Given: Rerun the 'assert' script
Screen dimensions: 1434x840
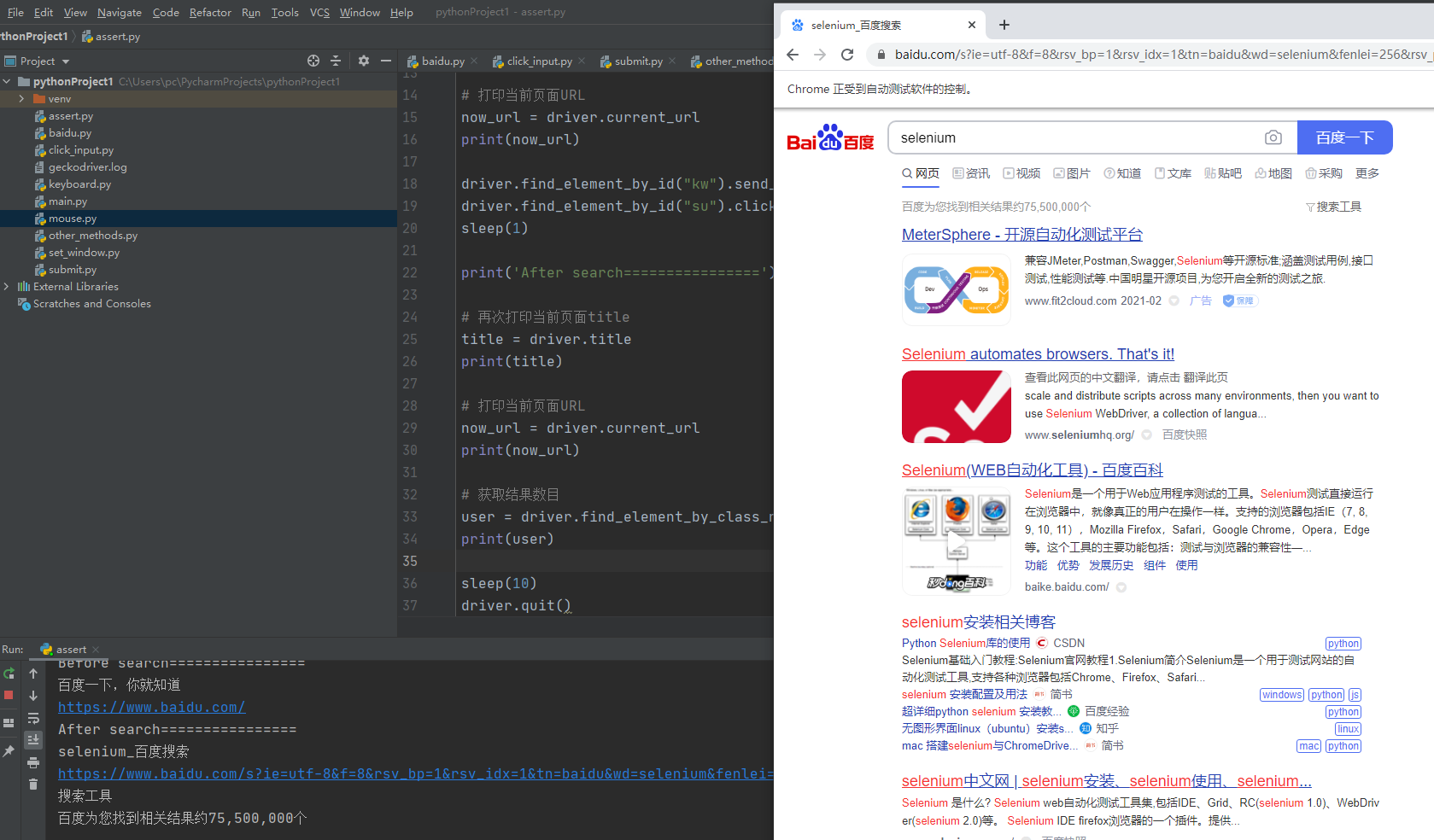Looking at the screenshot, I should coord(9,674).
